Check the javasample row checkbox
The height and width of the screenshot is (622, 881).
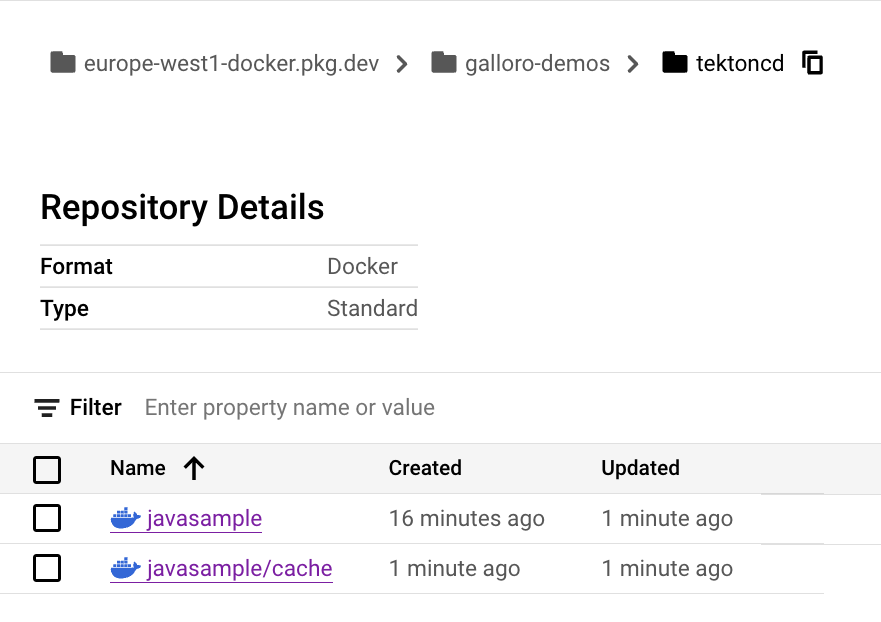(47, 518)
